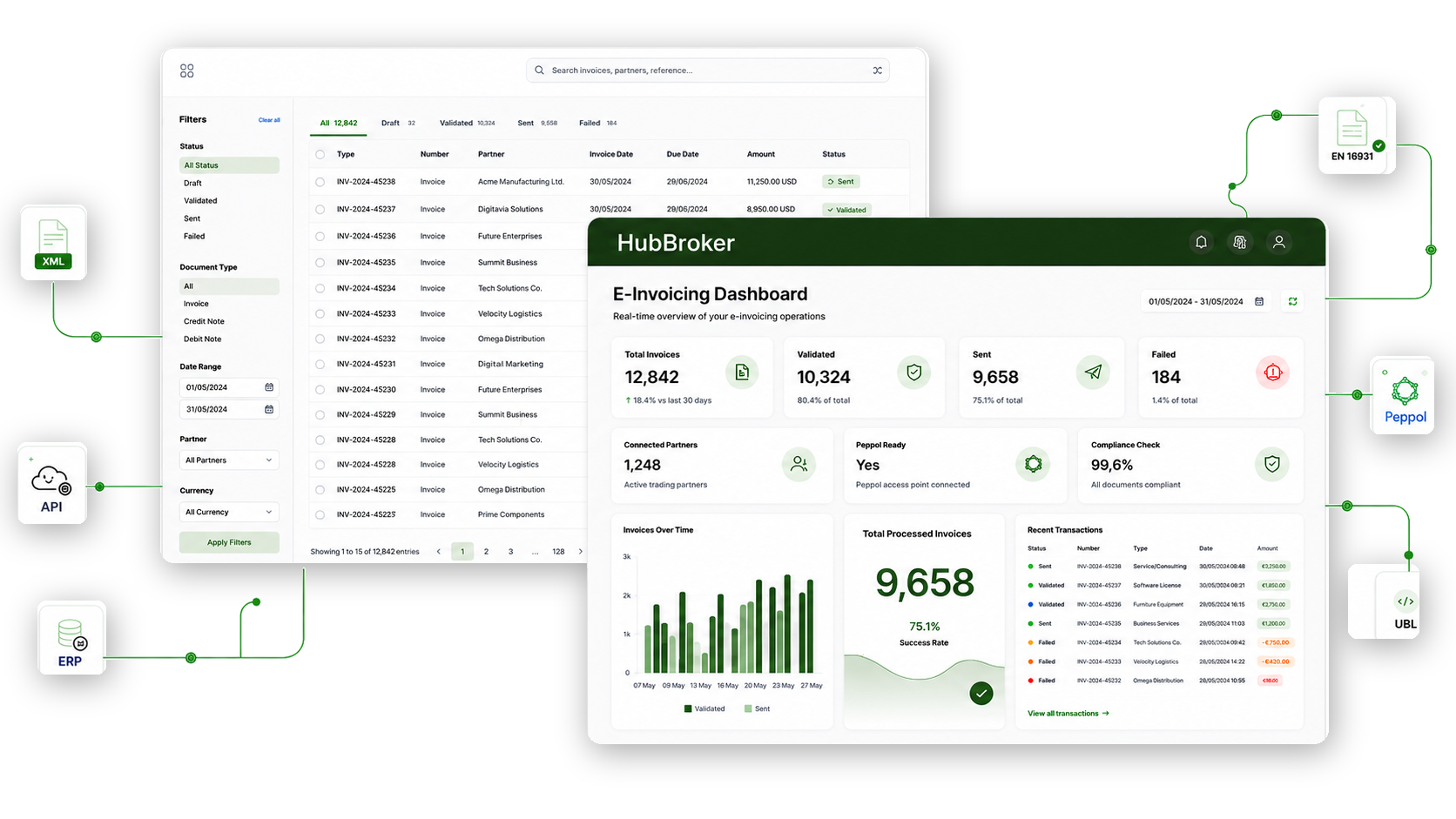The image size is (1456, 819).
Task: Switch to the Failed 184 tab
Action: click(x=598, y=123)
